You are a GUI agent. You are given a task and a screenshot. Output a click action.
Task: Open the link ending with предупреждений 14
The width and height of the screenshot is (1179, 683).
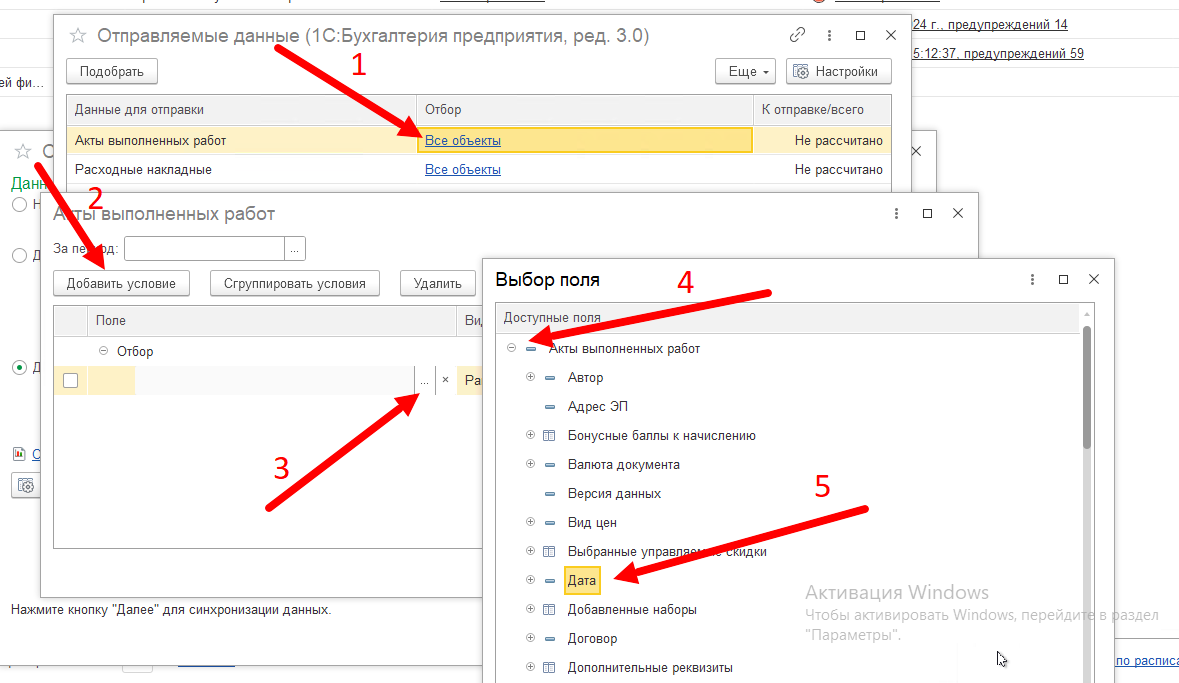coord(990,25)
